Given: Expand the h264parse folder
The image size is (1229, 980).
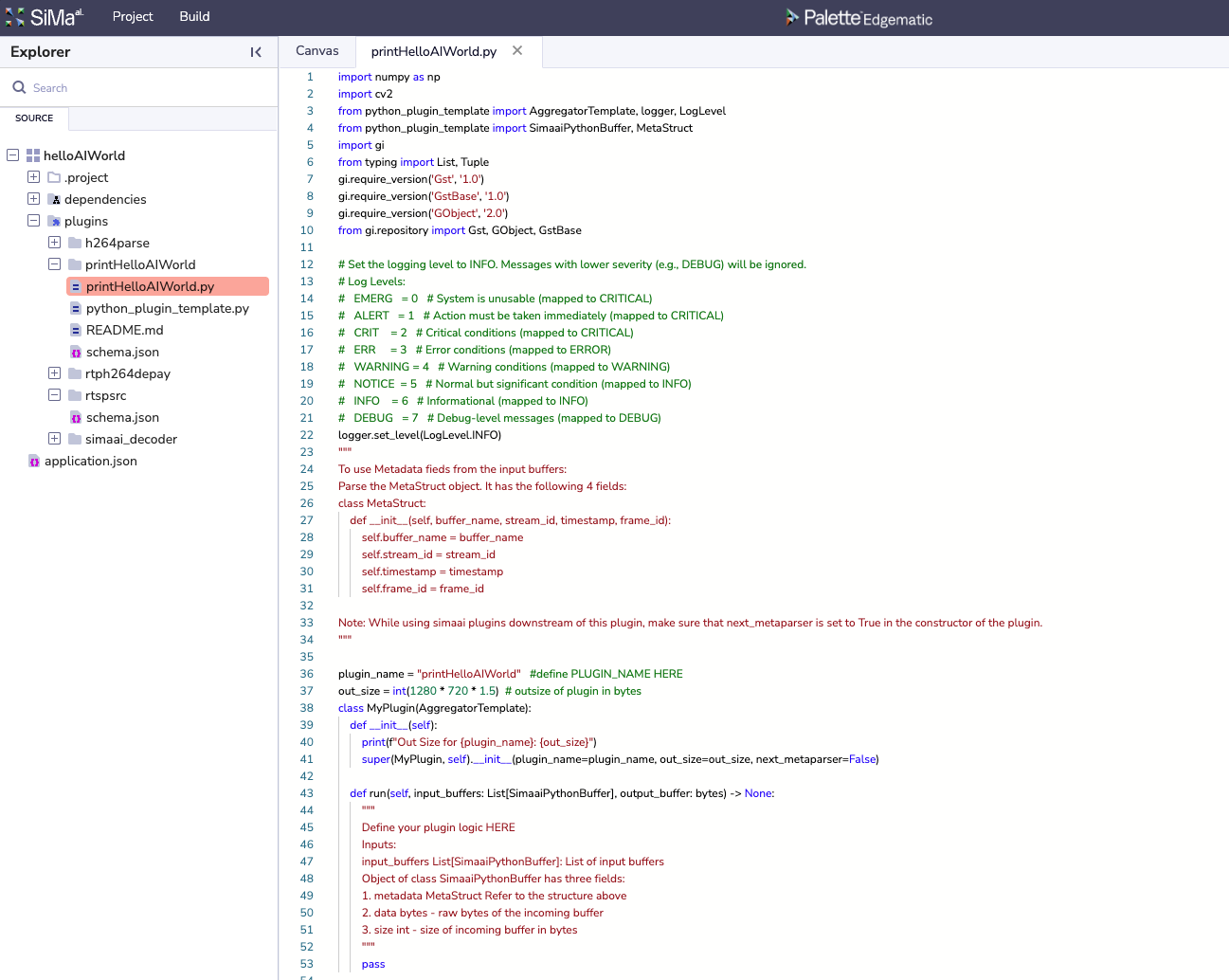Looking at the screenshot, I should 54,243.
